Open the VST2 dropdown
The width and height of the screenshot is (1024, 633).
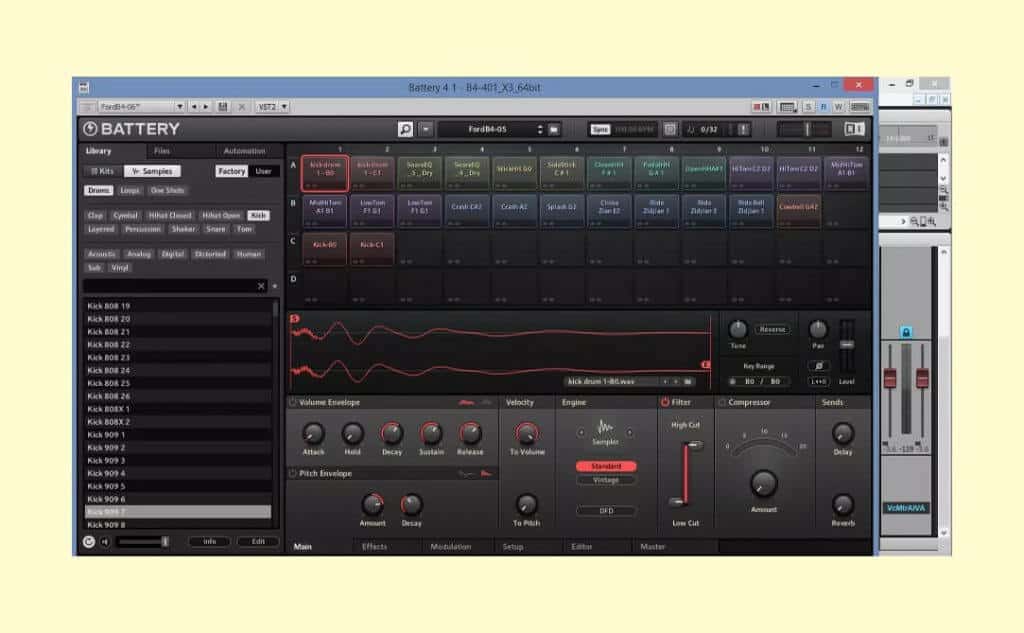pos(272,106)
